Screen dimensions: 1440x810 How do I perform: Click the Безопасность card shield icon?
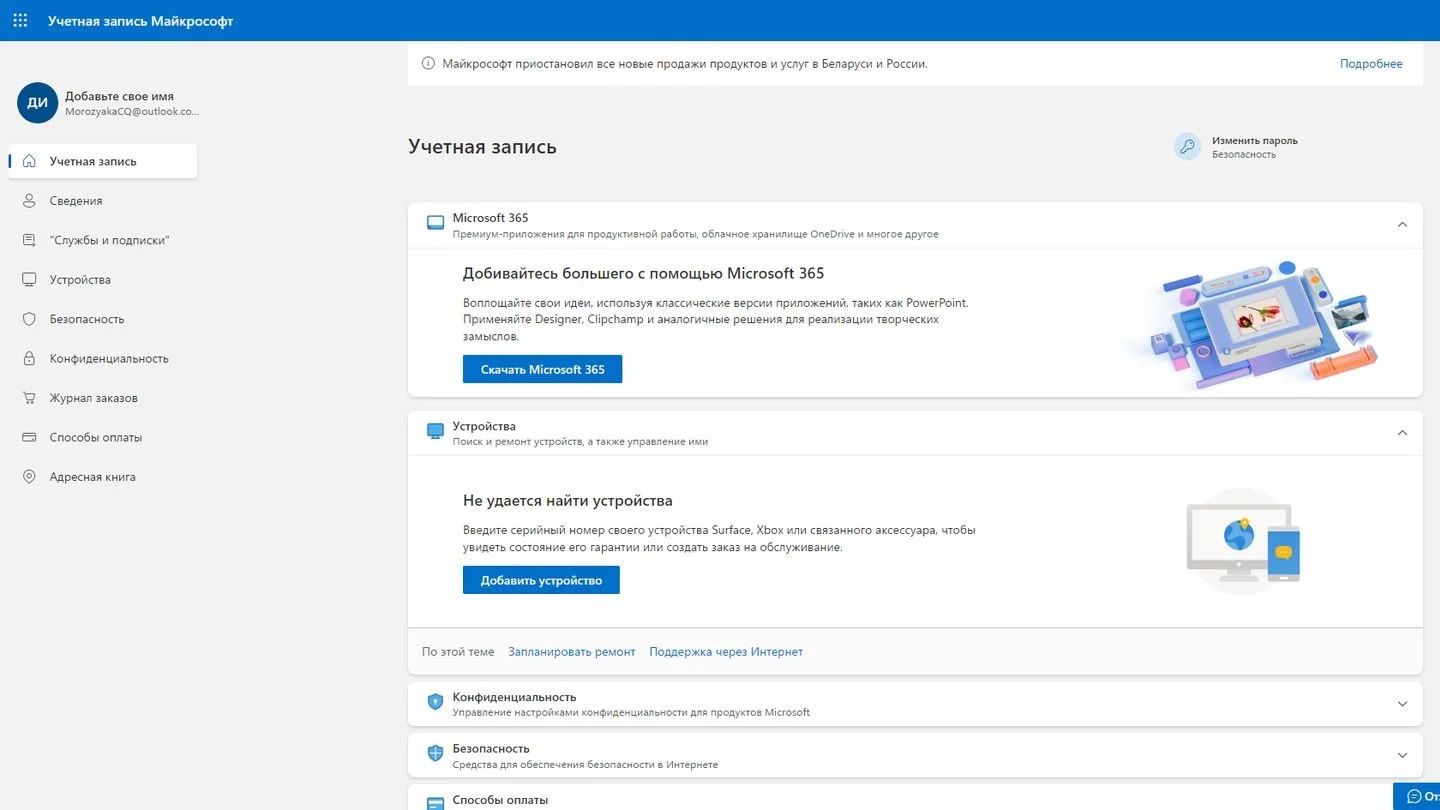coord(435,753)
